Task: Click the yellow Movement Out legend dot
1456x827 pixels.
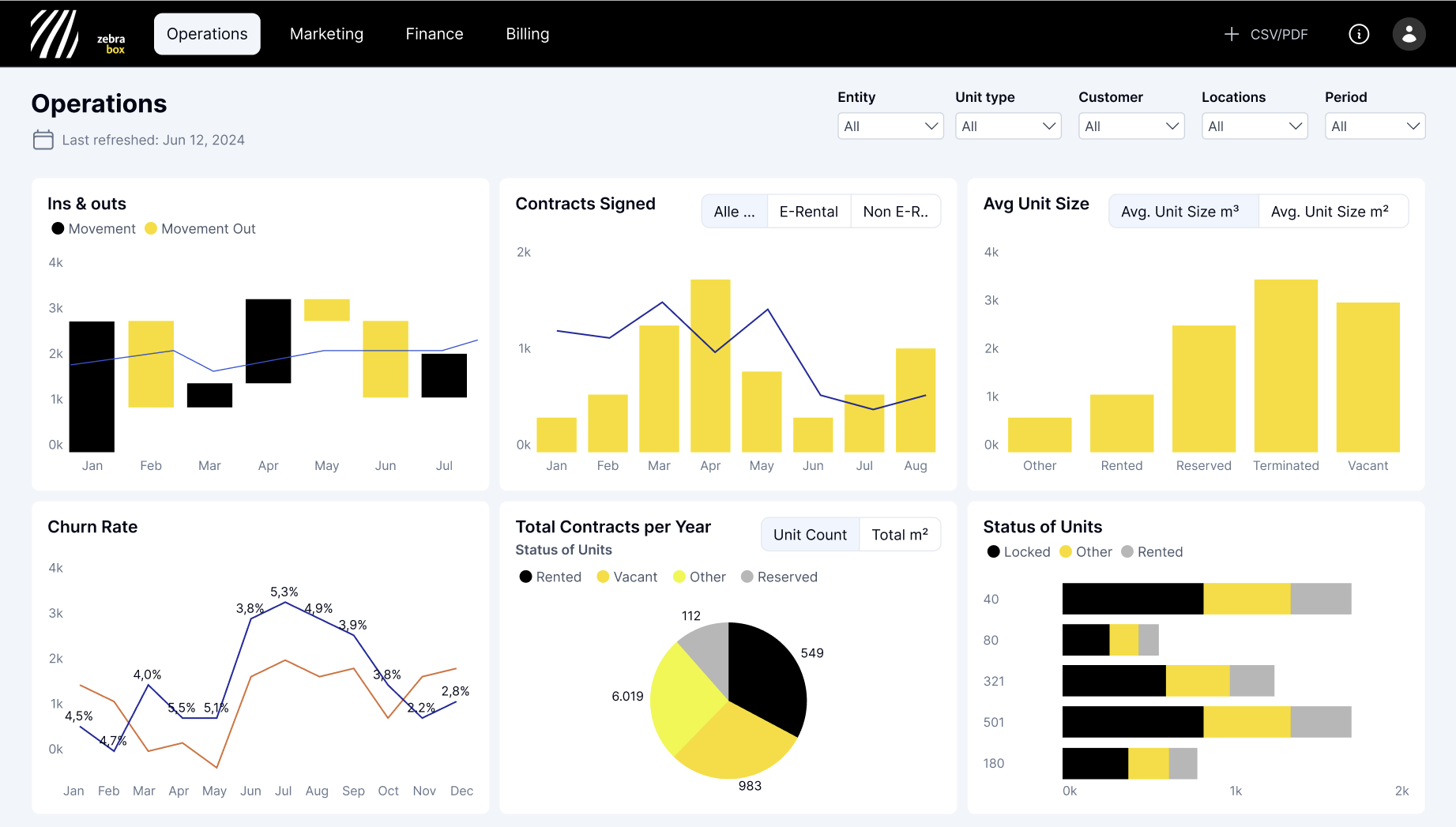Action: tap(151, 228)
